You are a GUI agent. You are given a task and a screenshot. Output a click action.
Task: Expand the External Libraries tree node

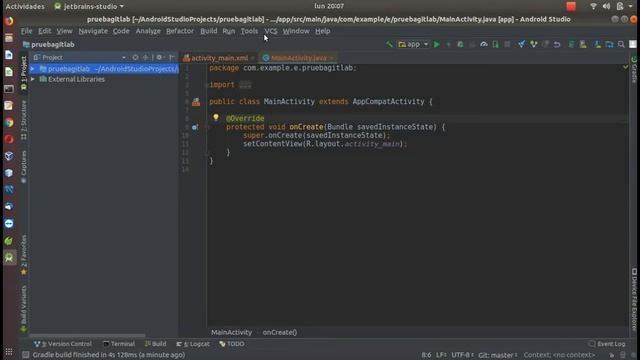point(33,79)
